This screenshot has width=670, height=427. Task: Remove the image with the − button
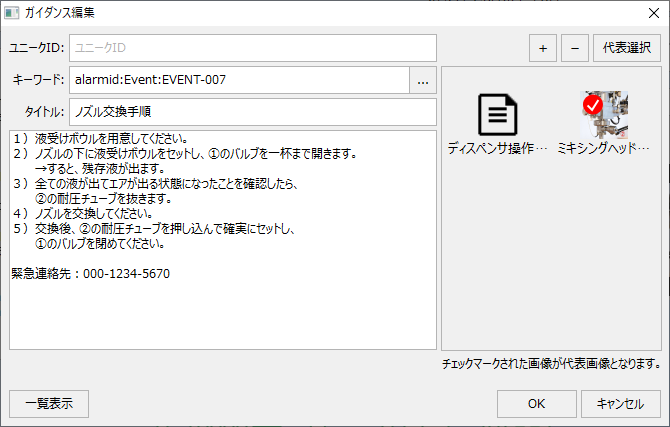(574, 48)
